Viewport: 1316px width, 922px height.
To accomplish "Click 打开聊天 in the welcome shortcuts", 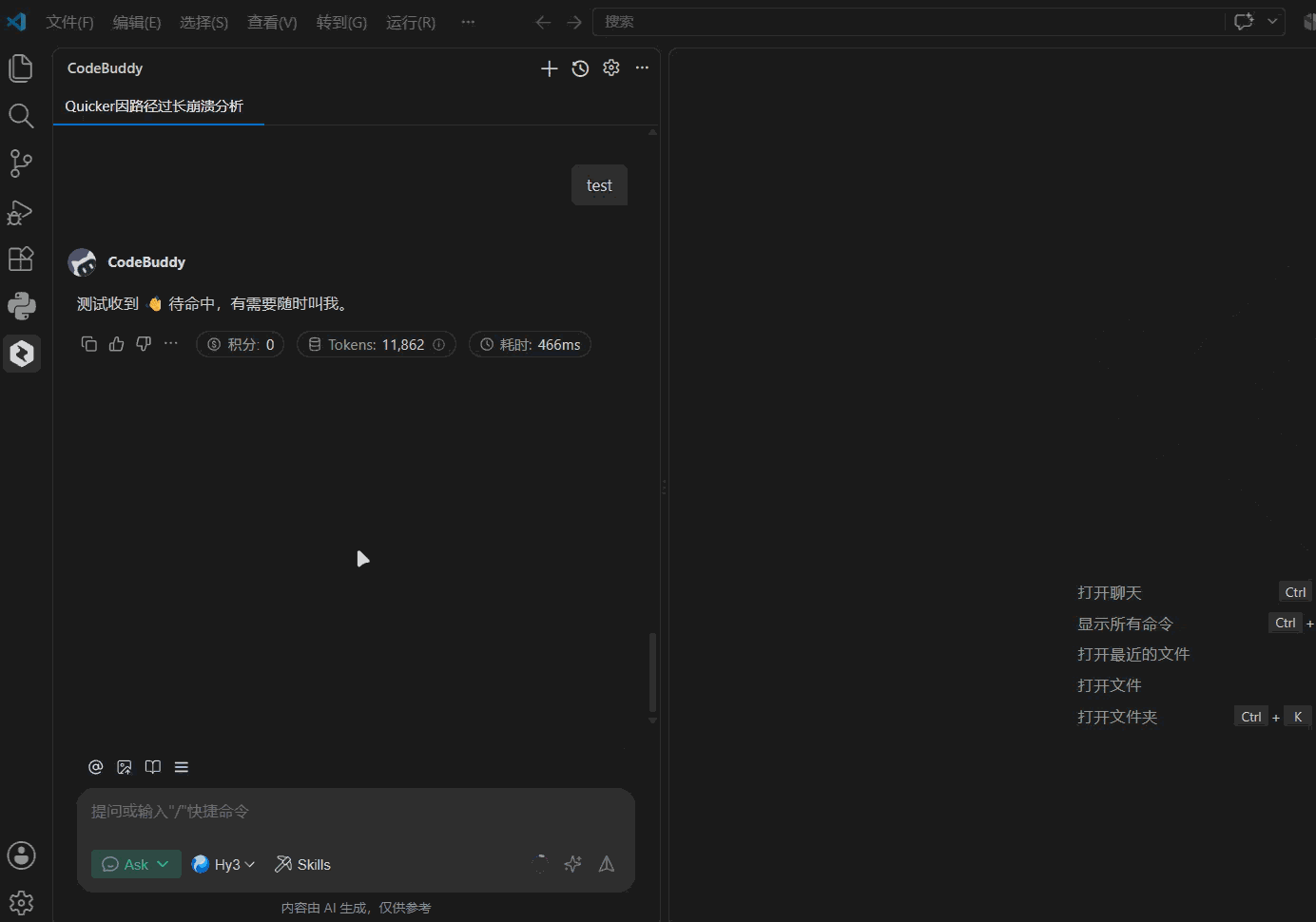I will coord(1109,592).
